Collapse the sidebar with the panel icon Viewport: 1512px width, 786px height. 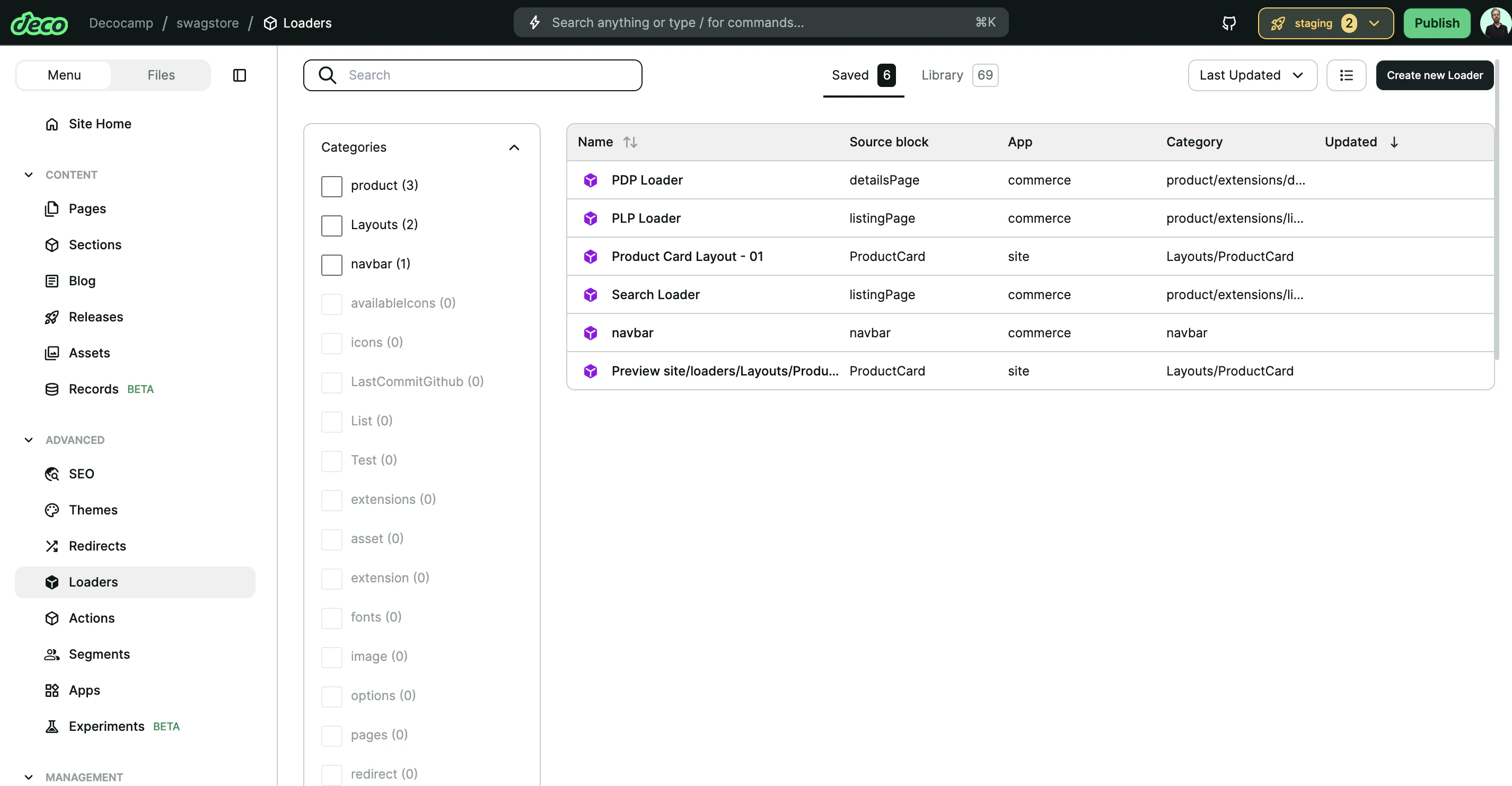tap(240, 75)
